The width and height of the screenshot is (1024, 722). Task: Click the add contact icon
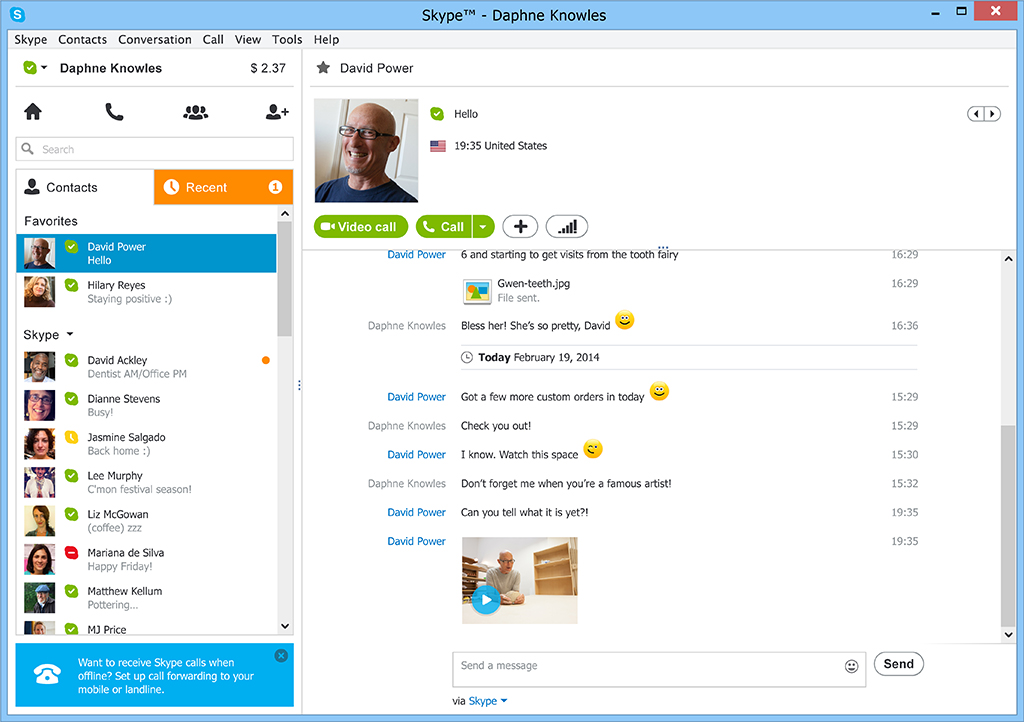click(x=277, y=112)
